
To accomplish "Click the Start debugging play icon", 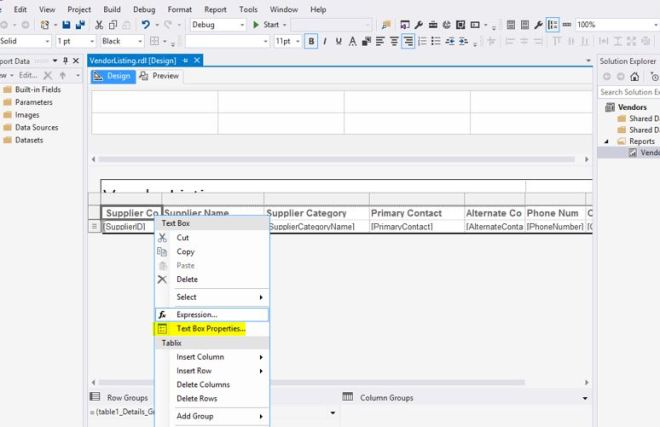I will [257, 24].
